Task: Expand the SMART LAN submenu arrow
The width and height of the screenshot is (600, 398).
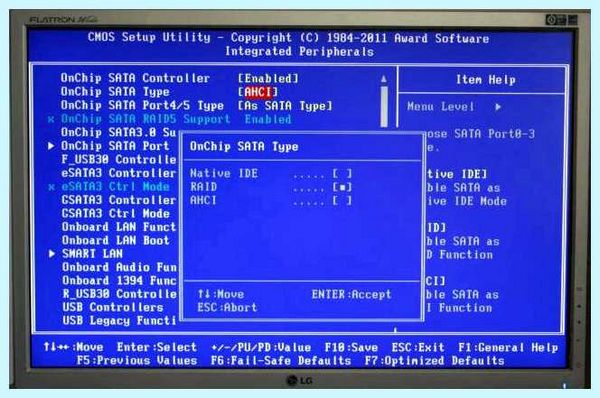Action: click(52, 253)
